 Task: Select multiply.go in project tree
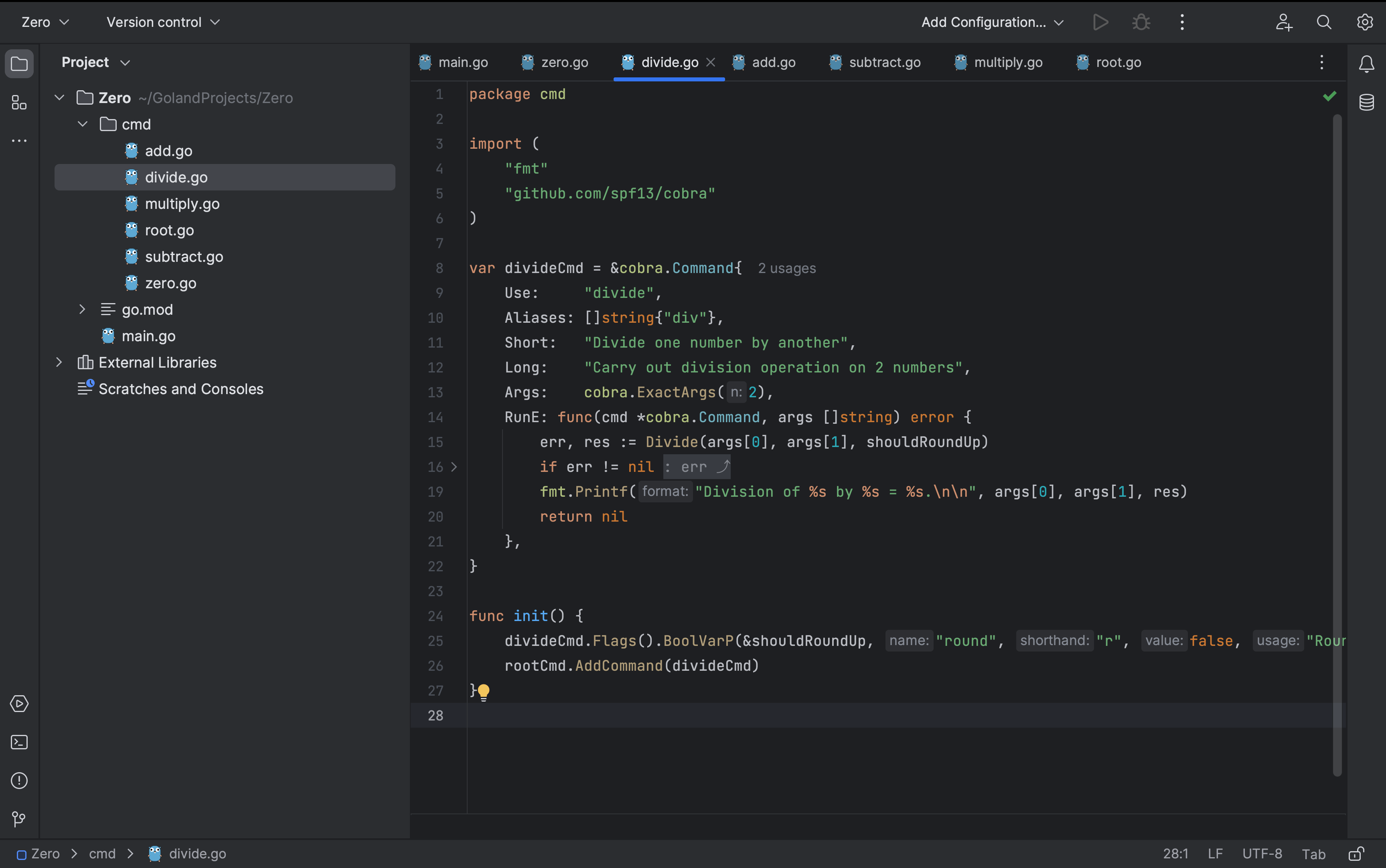pos(225,204)
